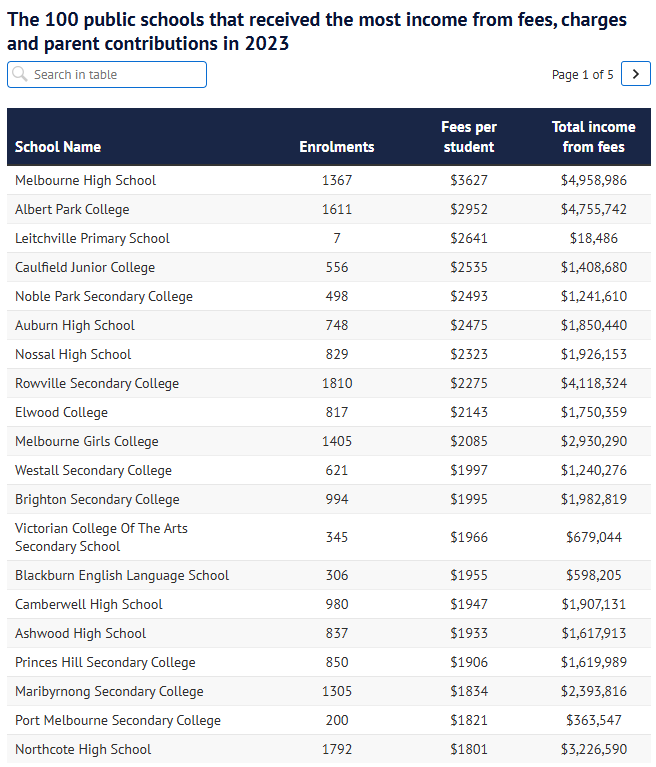Select Noble Park Secondary College

[104, 296]
